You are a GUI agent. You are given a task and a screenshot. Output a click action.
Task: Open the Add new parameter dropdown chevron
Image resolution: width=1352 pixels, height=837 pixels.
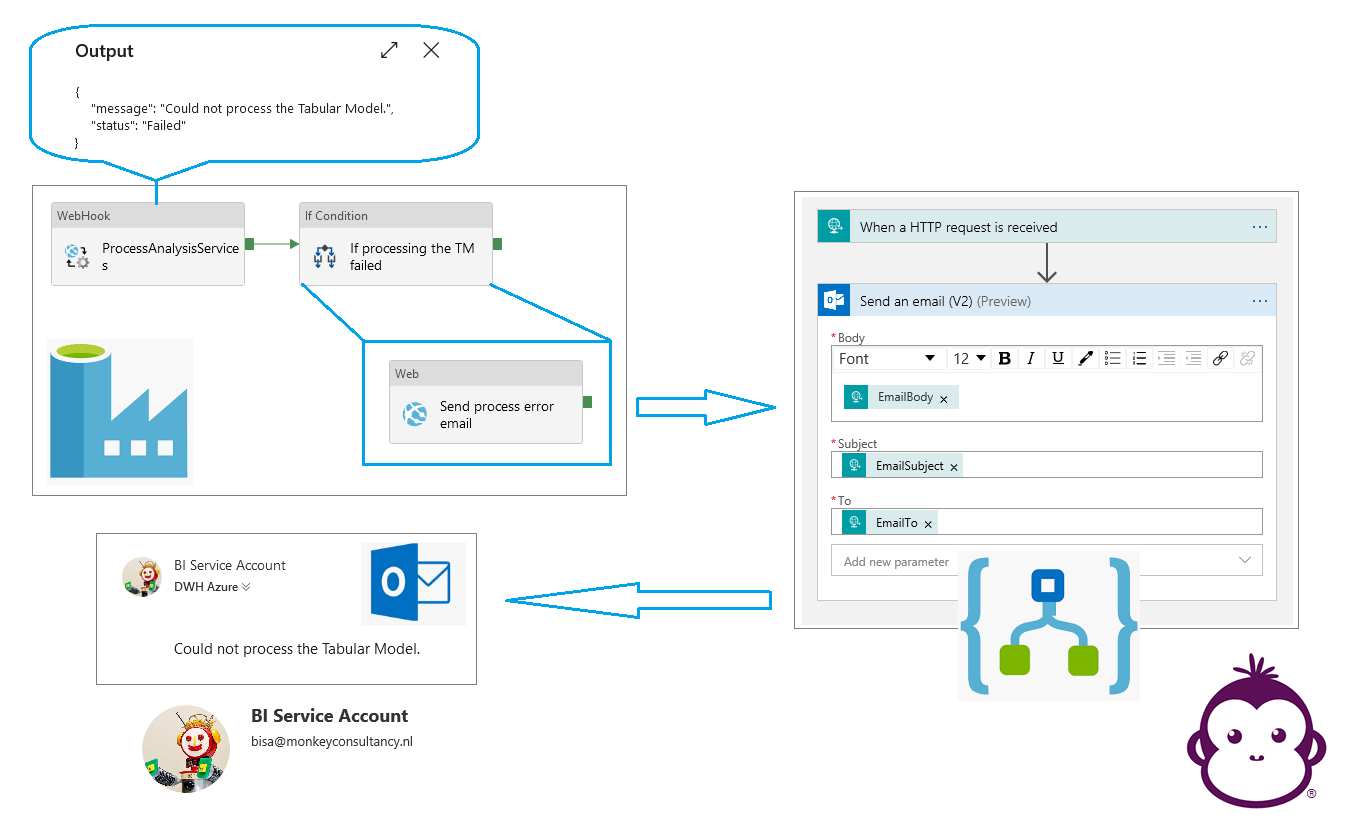click(x=1245, y=560)
